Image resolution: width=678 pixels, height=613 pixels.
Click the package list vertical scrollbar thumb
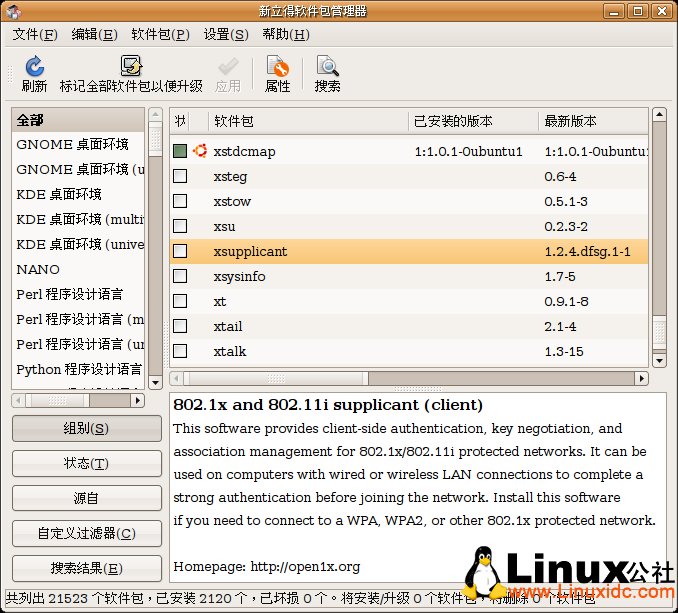(659, 331)
